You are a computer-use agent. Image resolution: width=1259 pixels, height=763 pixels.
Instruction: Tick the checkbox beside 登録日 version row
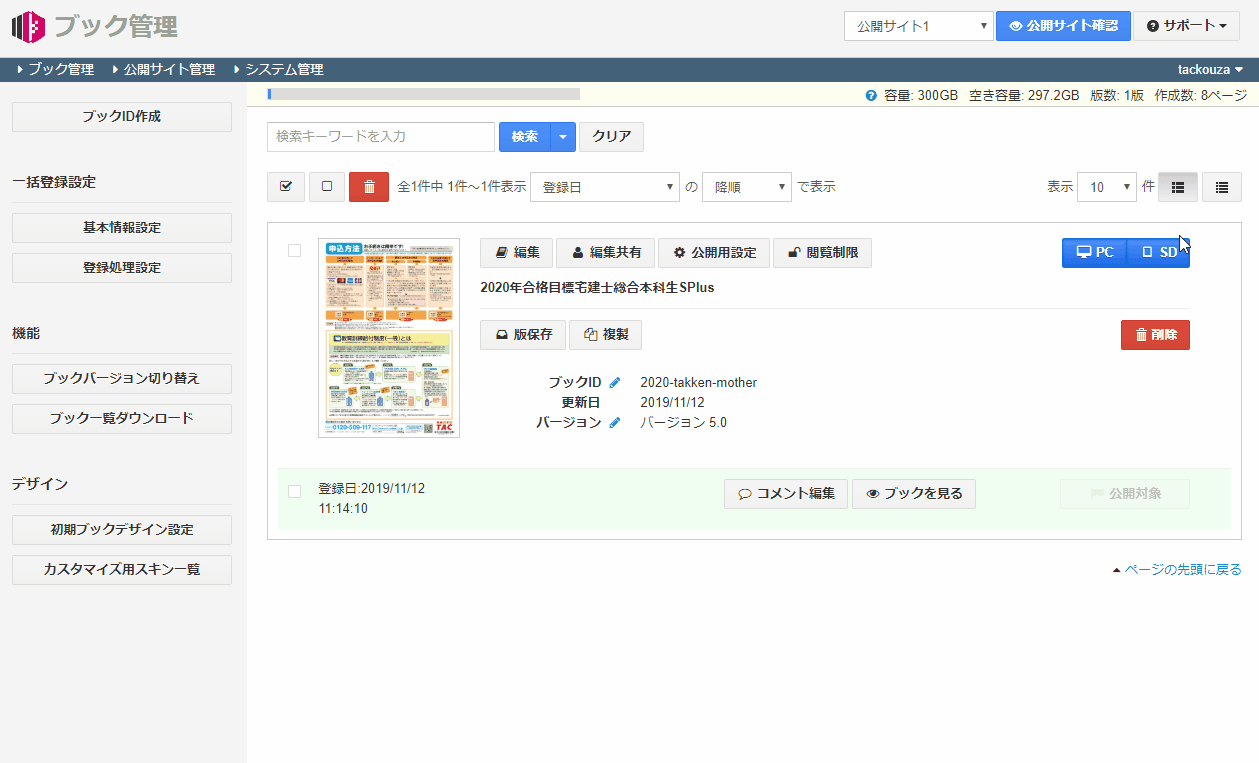coord(294,491)
